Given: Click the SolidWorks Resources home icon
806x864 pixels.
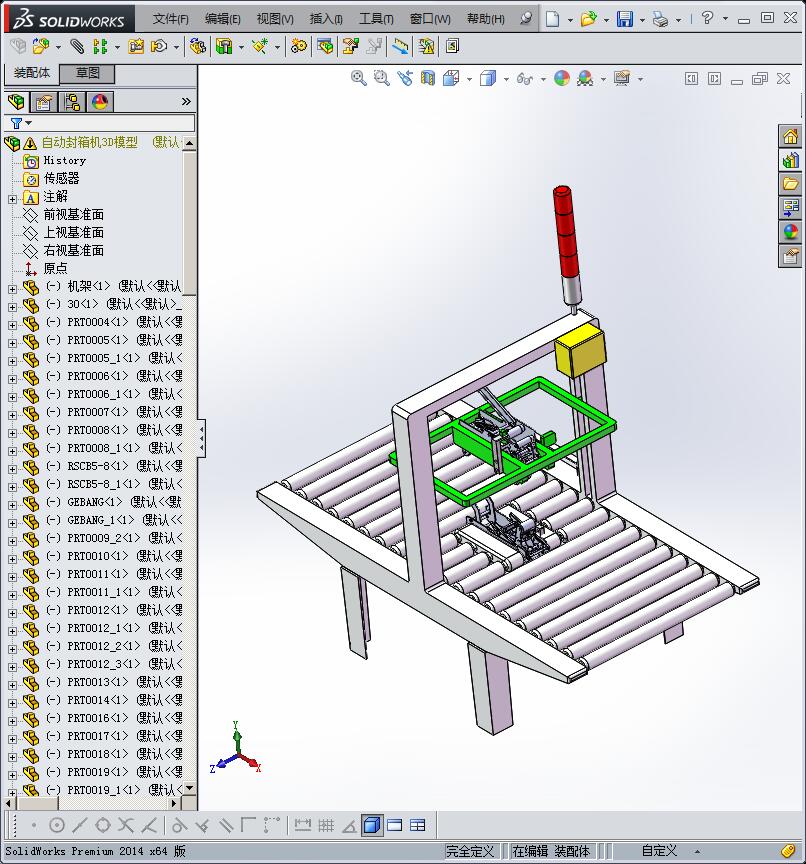Looking at the screenshot, I should [791, 136].
